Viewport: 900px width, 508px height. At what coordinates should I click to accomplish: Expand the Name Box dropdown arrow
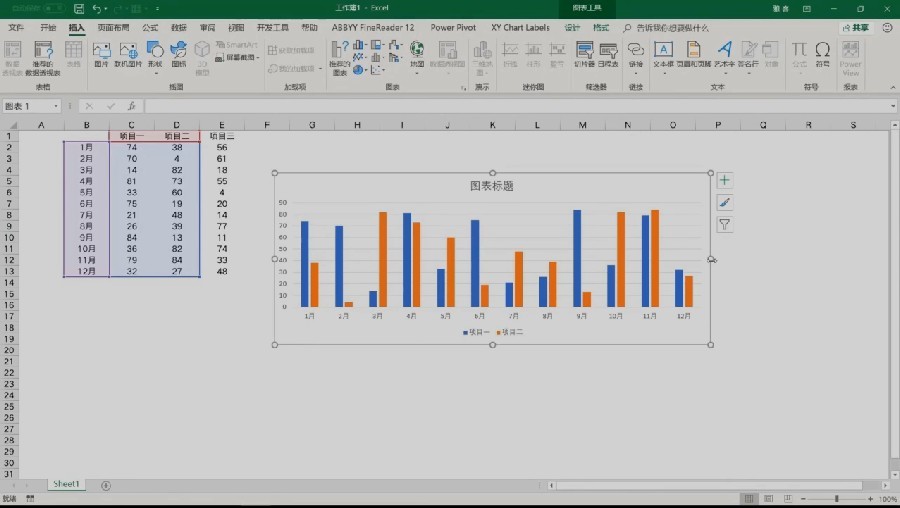[56, 106]
